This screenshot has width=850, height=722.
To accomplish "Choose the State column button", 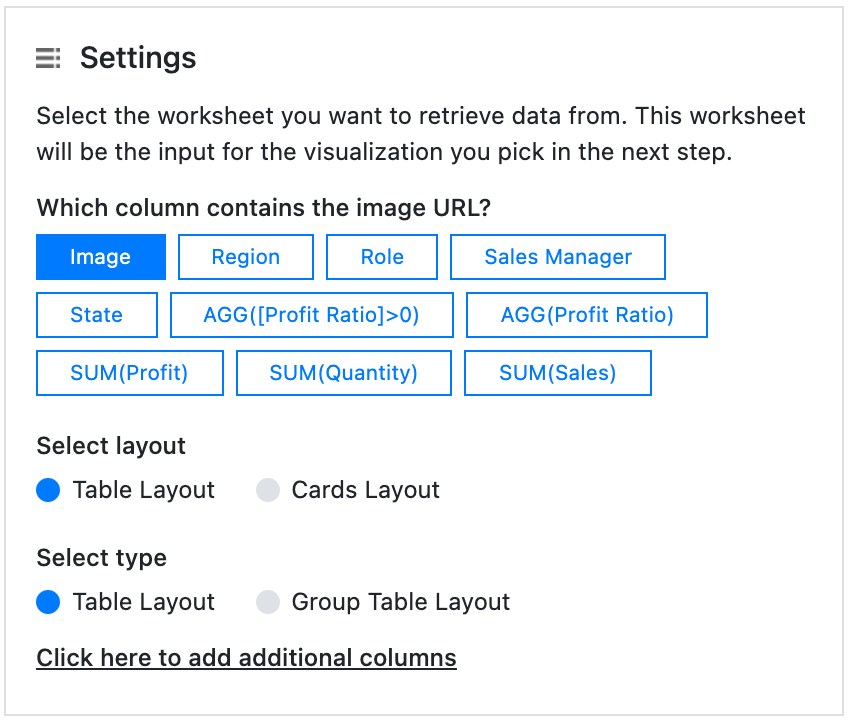I will [97, 315].
